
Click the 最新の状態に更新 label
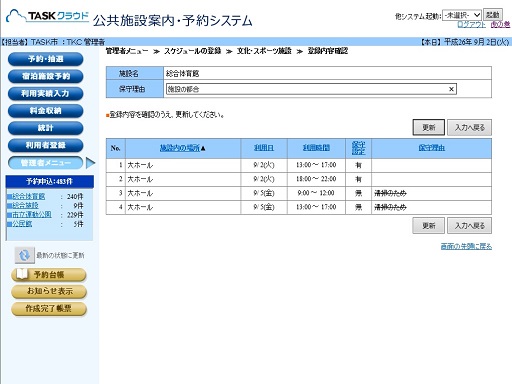pyautogui.click(x=60, y=255)
